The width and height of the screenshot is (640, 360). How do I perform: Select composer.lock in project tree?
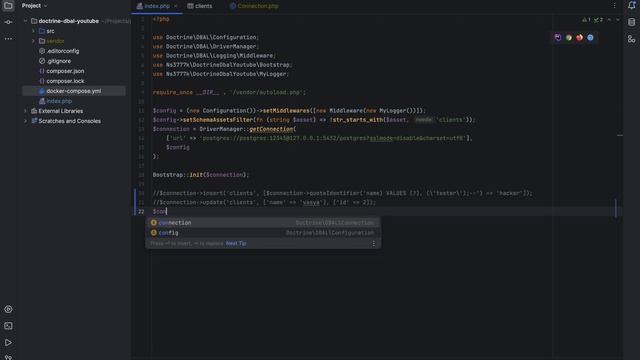[x=65, y=81]
